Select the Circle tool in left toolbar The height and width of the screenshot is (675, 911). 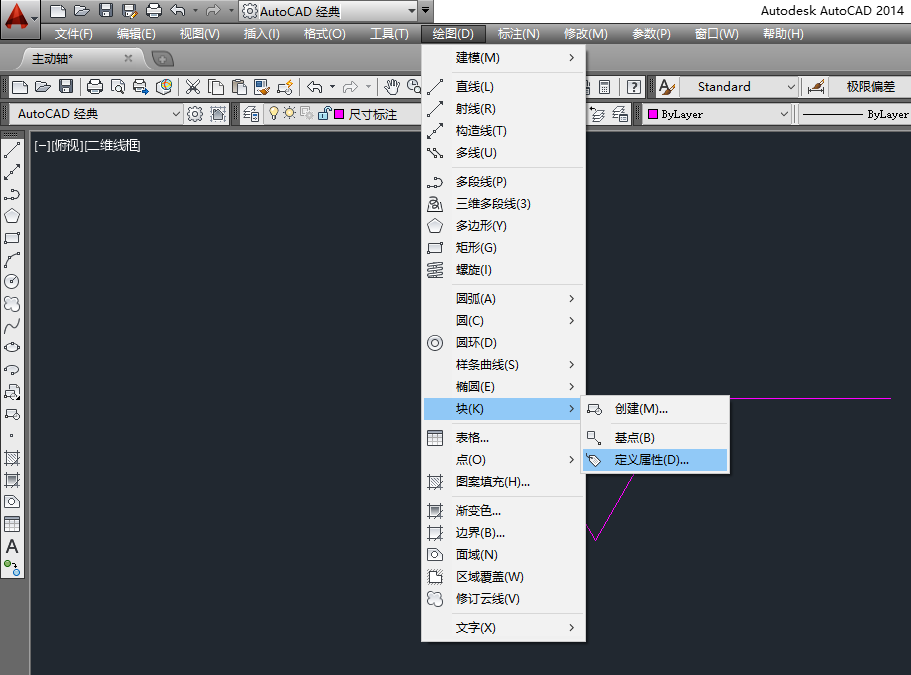pos(12,282)
